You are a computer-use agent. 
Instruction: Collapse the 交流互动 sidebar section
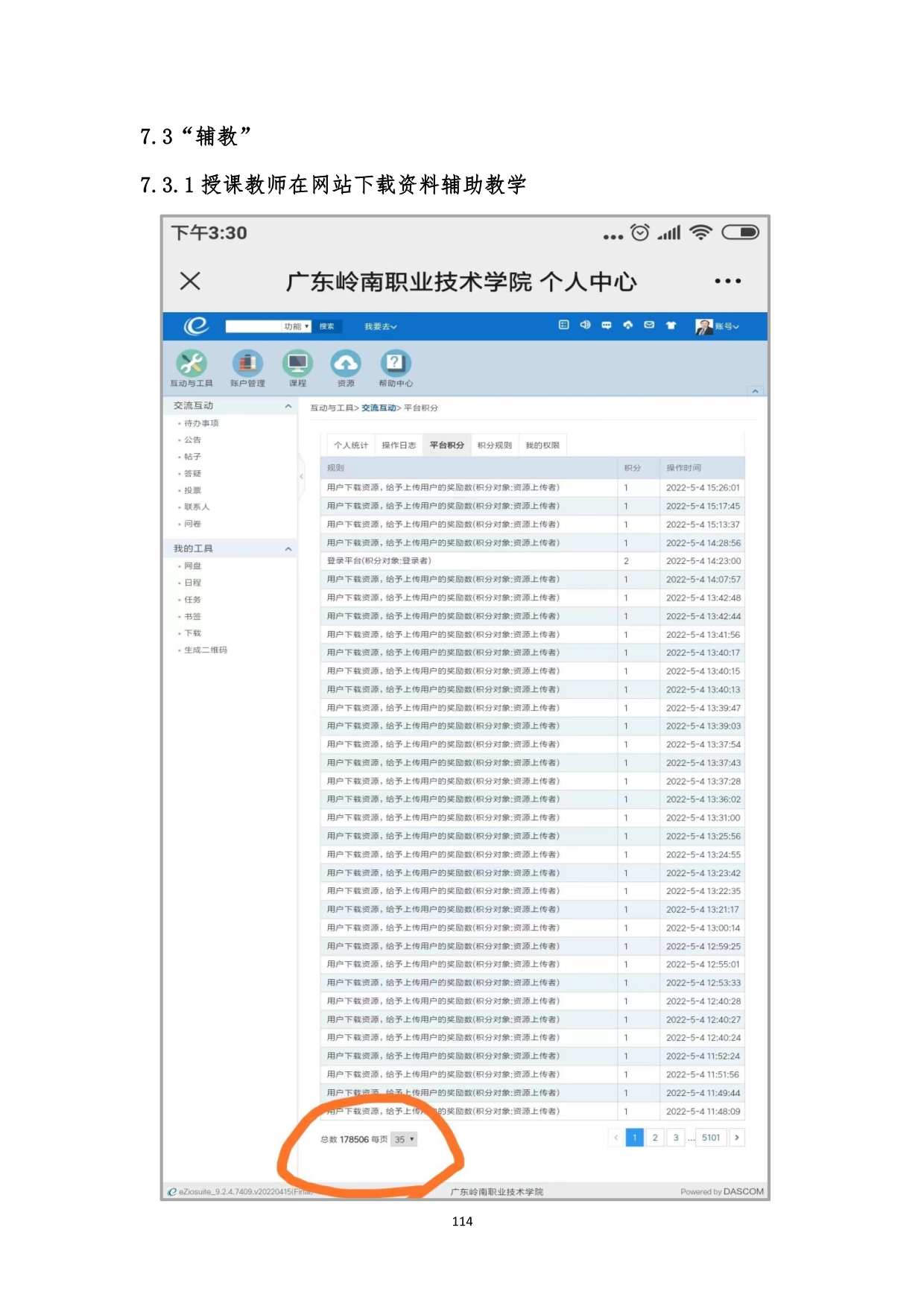(x=288, y=406)
